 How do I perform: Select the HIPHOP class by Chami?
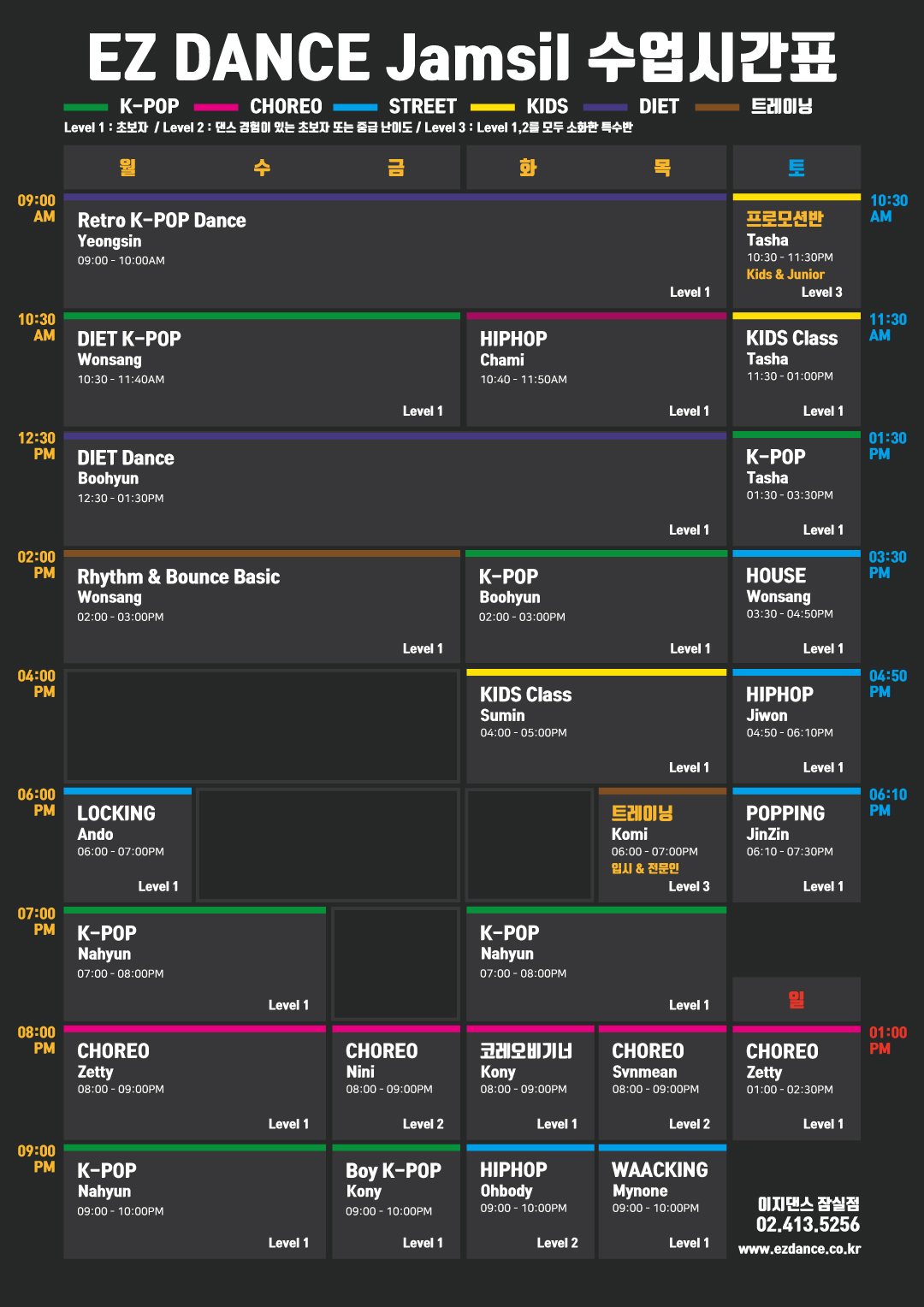[595, 370]
